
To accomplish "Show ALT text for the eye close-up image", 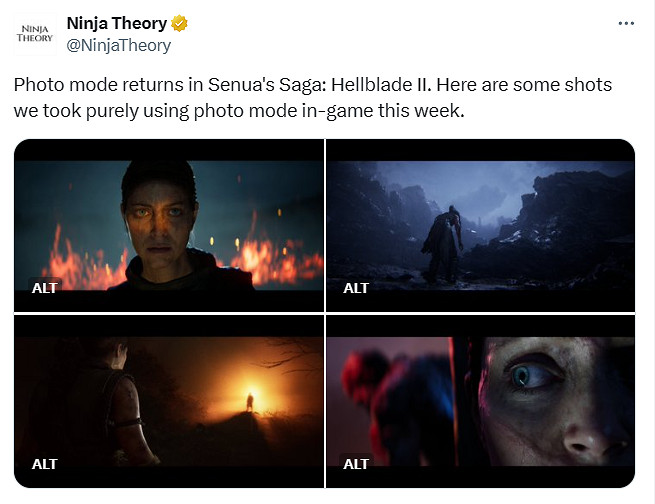I will coord(356,464).
